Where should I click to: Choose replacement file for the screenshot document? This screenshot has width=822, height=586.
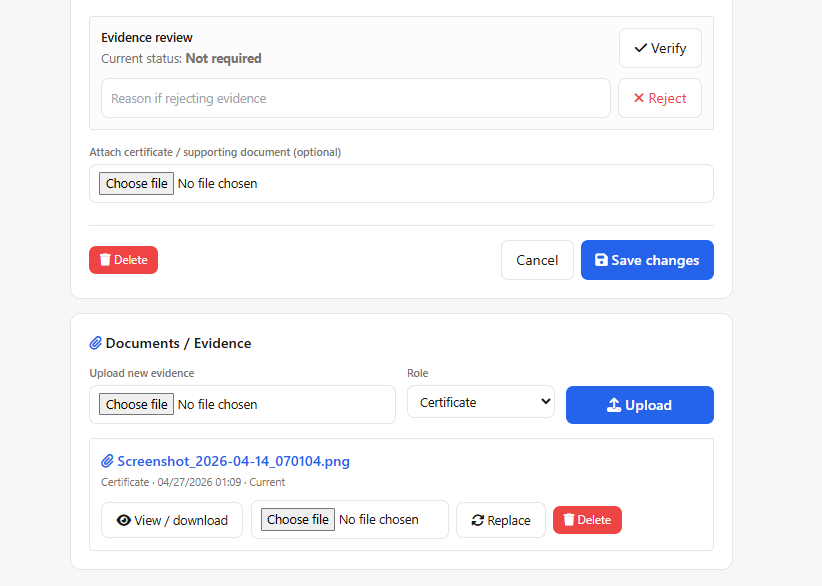(298, 519)
